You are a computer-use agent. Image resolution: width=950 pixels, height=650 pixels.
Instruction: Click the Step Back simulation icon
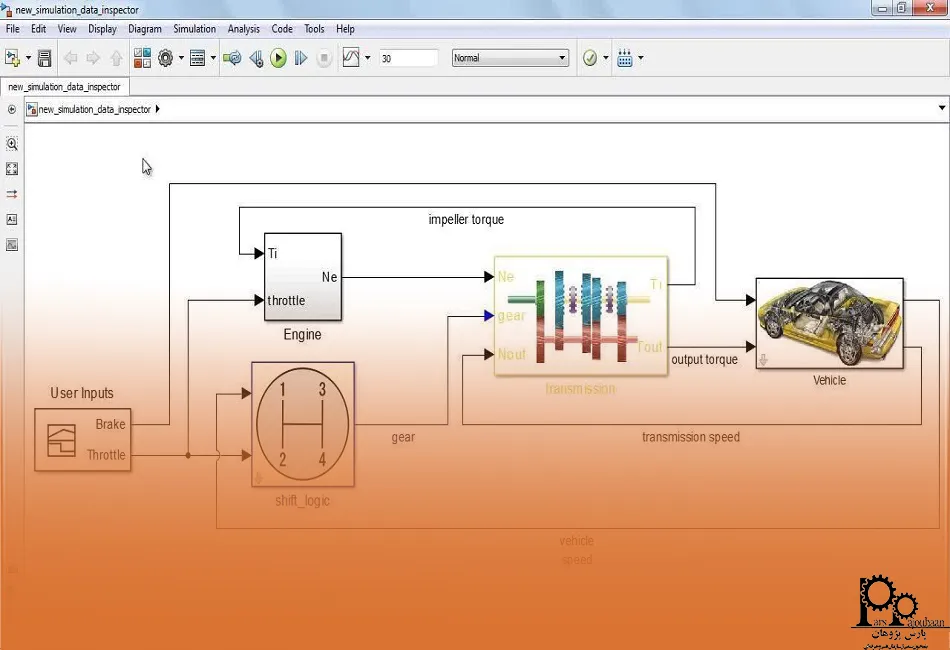256,58
